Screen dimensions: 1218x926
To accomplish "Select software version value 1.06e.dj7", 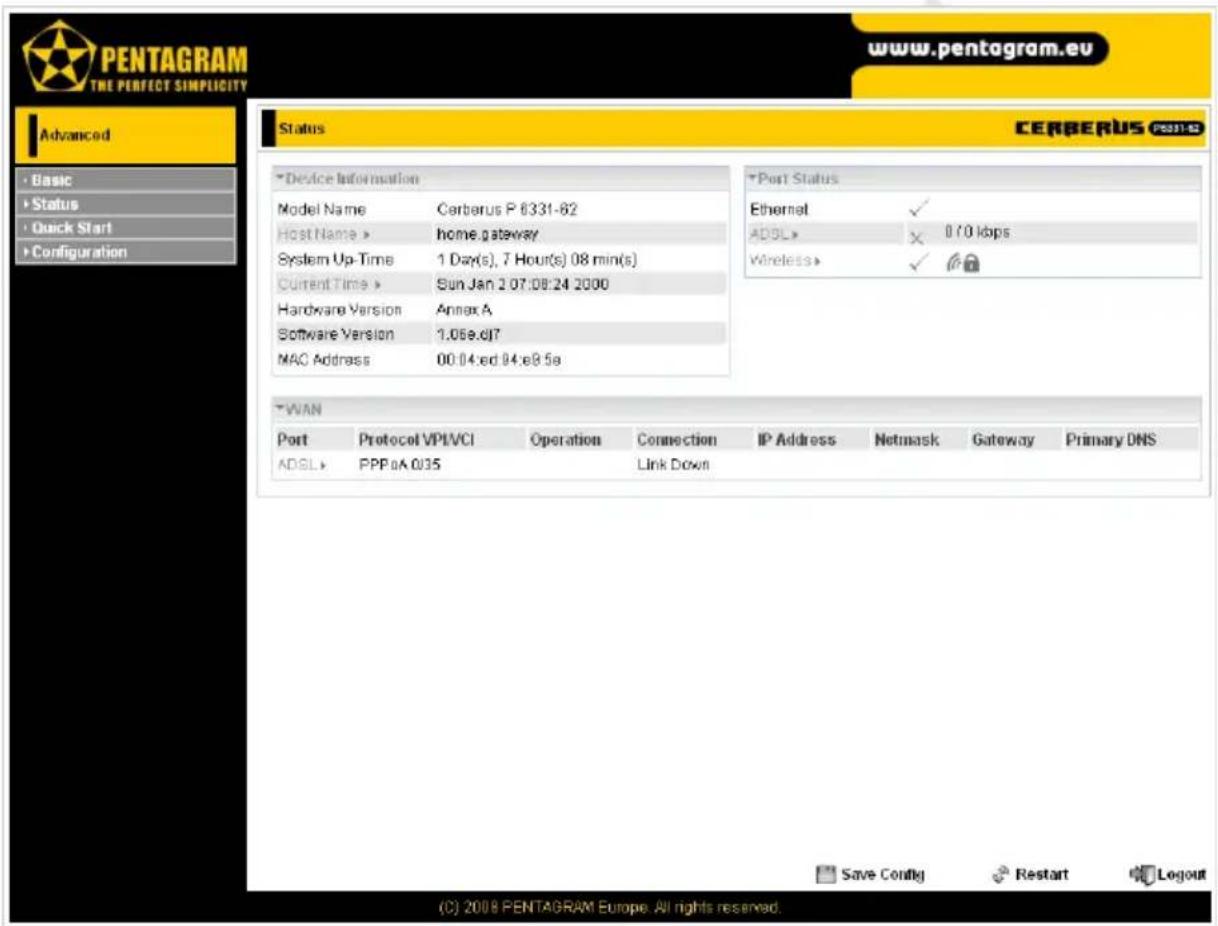I will (x=471, y=334).
